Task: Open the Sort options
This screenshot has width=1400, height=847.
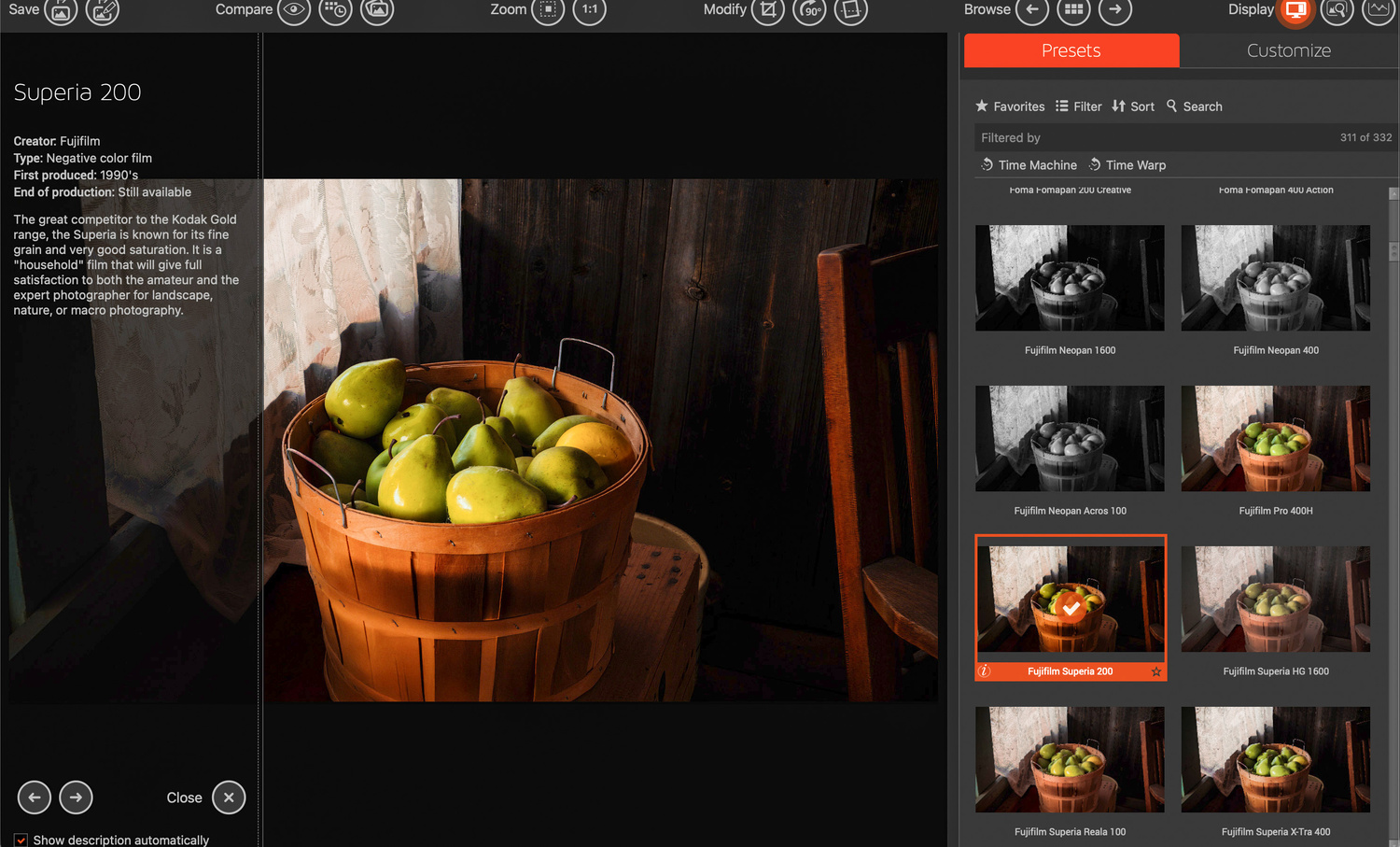Action: click(x=1133, y=106)
